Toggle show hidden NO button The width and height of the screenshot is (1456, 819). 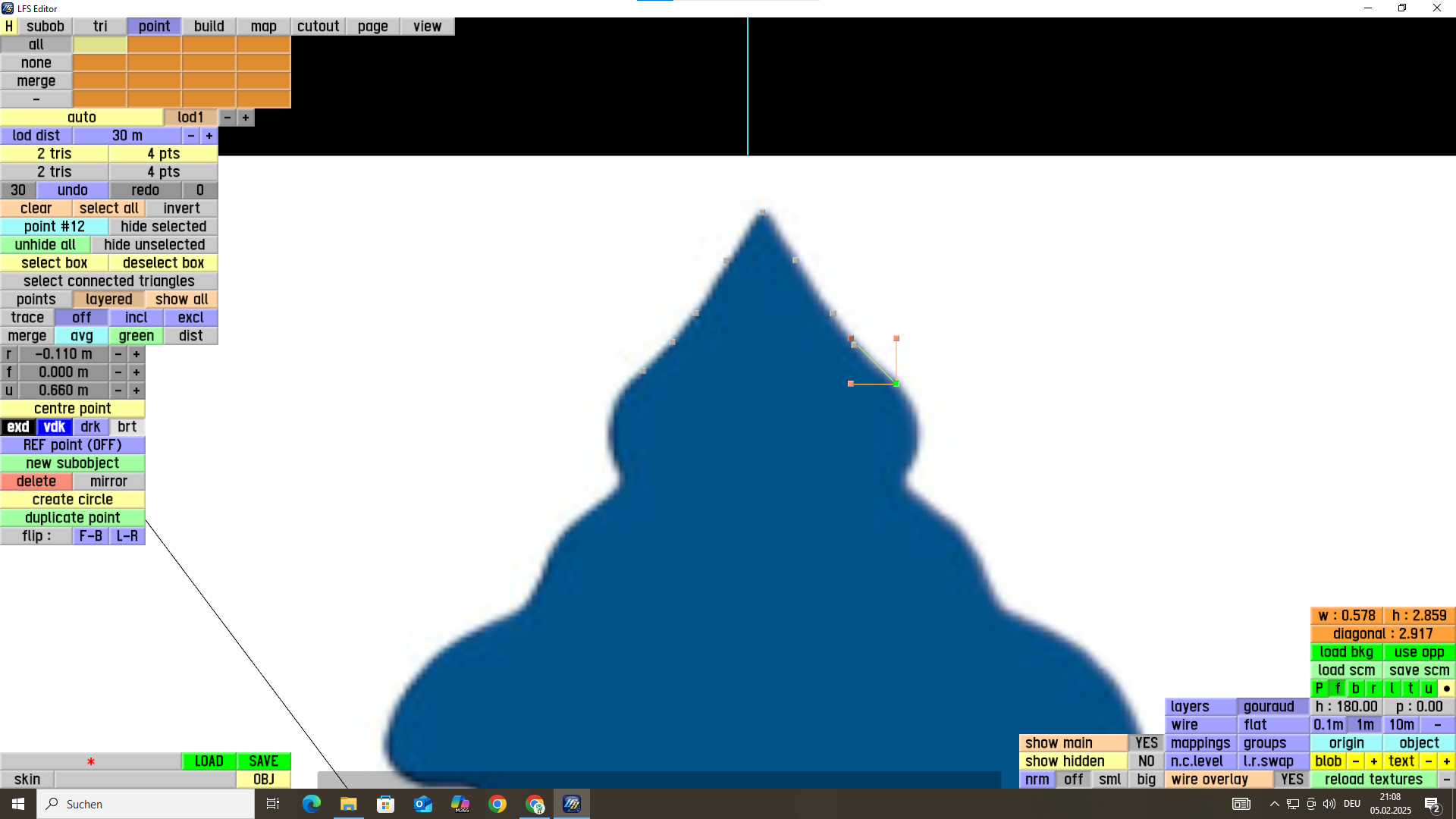1146,761
